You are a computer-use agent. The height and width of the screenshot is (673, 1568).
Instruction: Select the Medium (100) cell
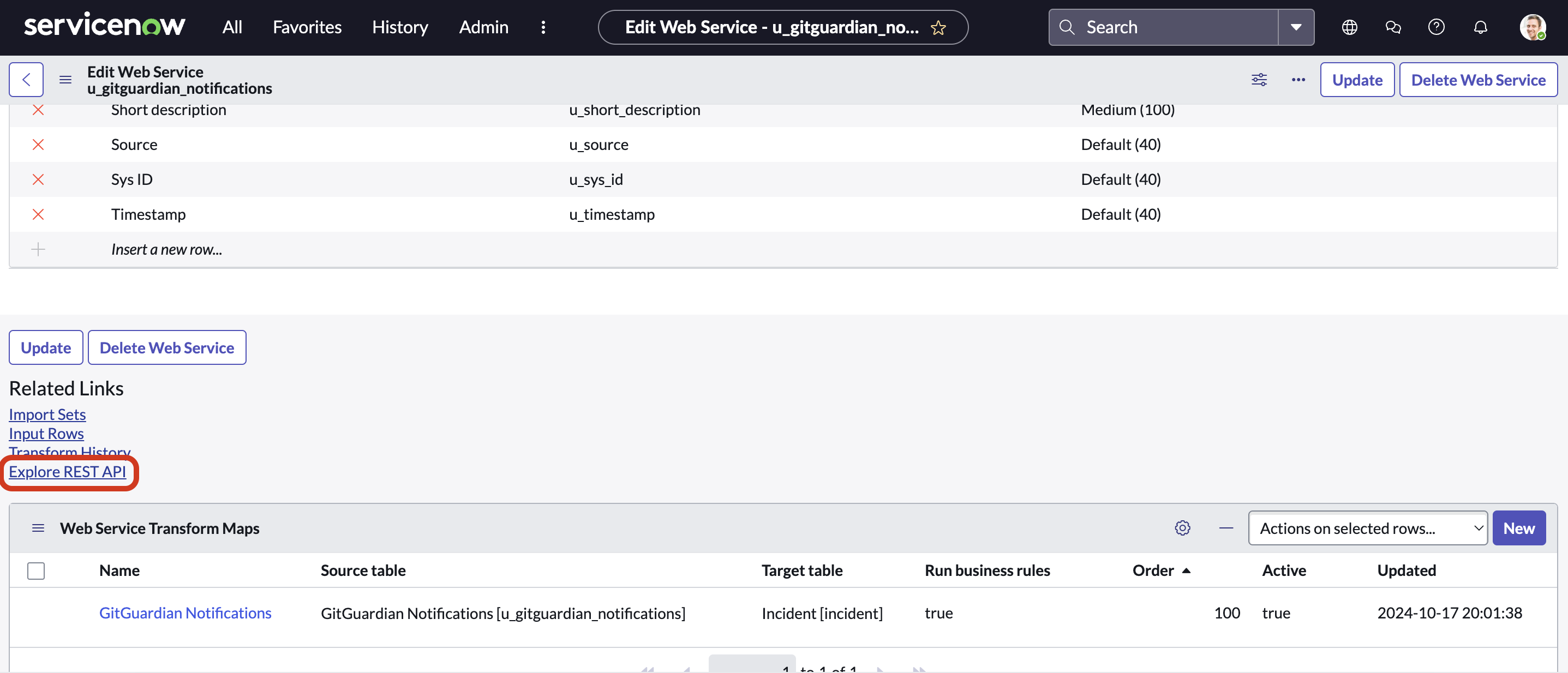click(1127, 110)
